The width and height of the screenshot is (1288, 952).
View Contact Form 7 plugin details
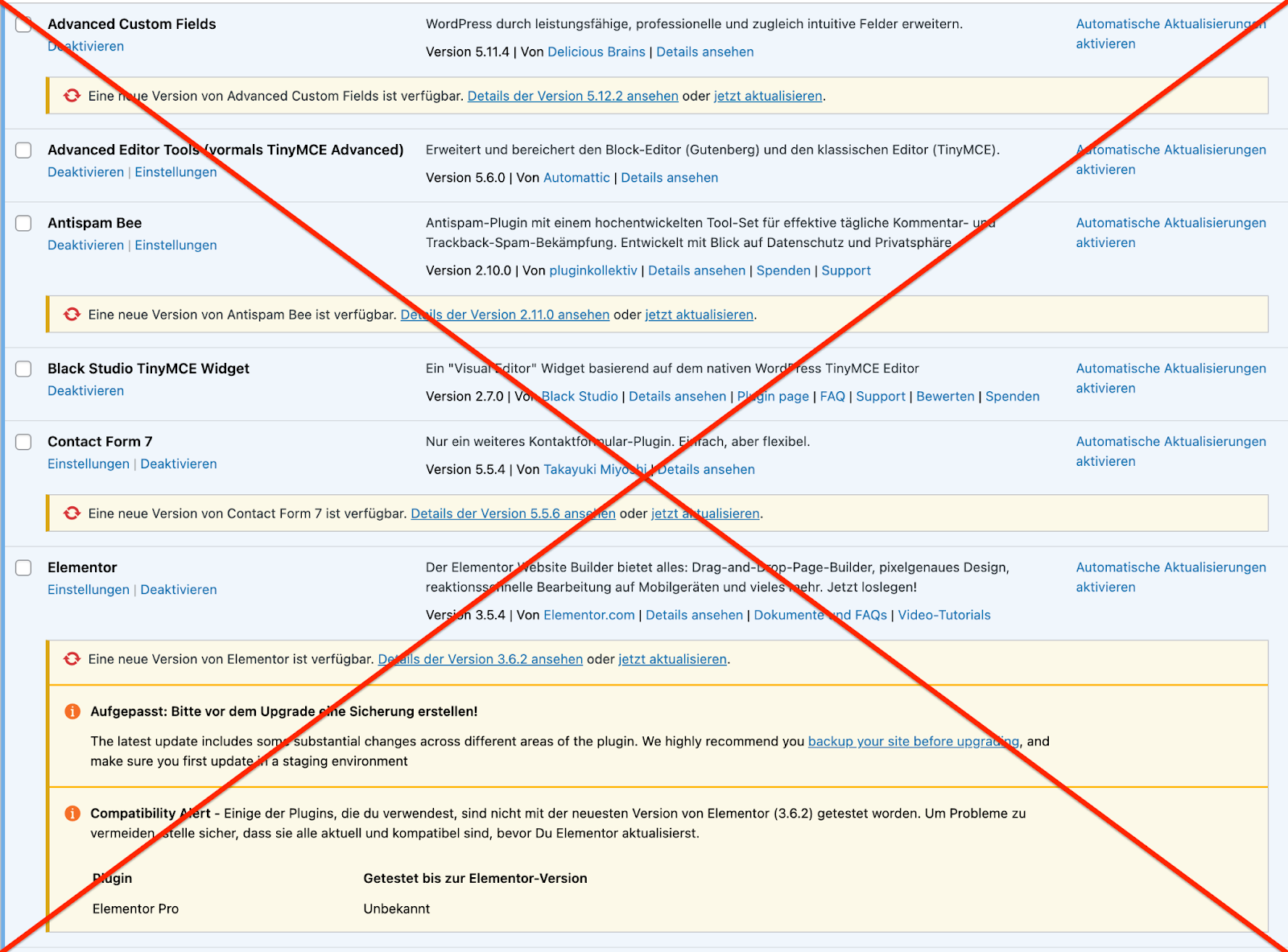coord(706,470)
